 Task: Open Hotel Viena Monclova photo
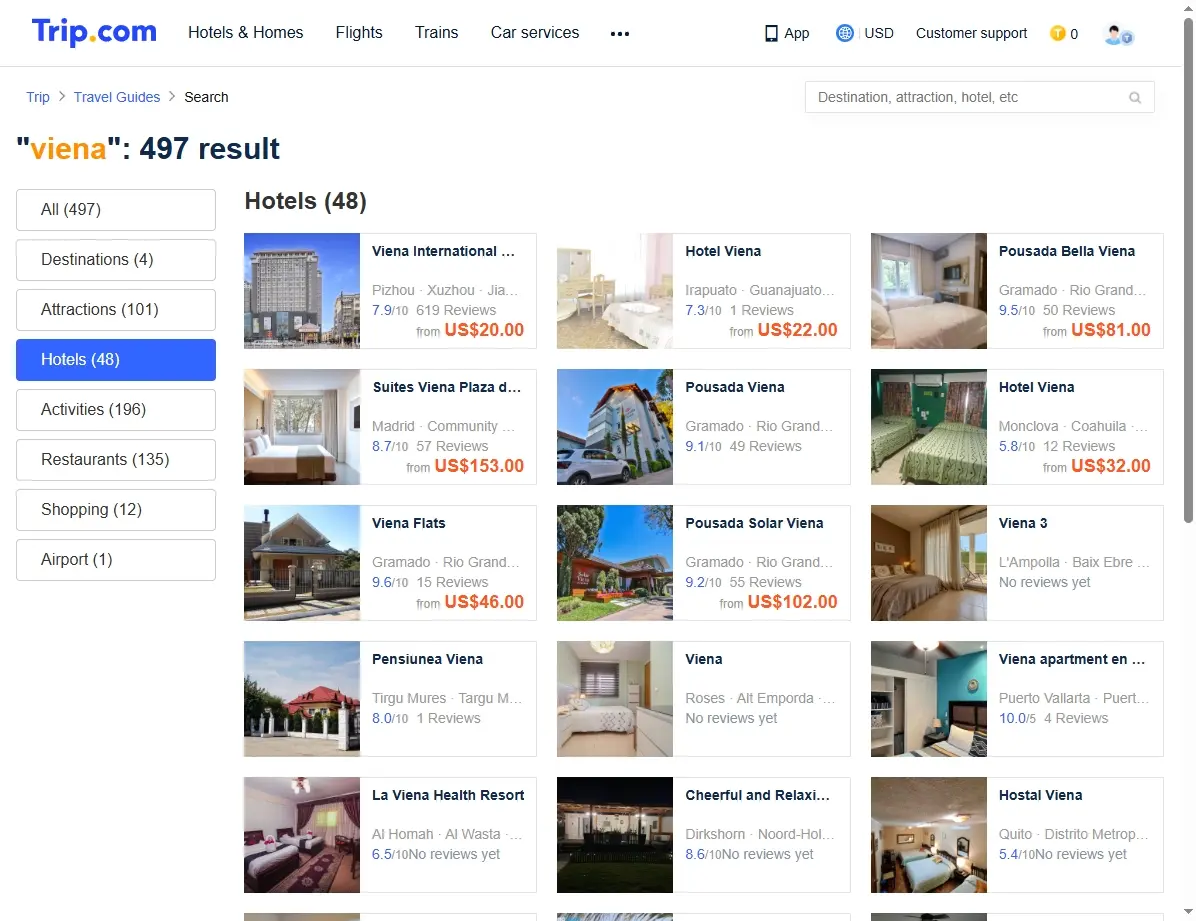click(929, 427)
